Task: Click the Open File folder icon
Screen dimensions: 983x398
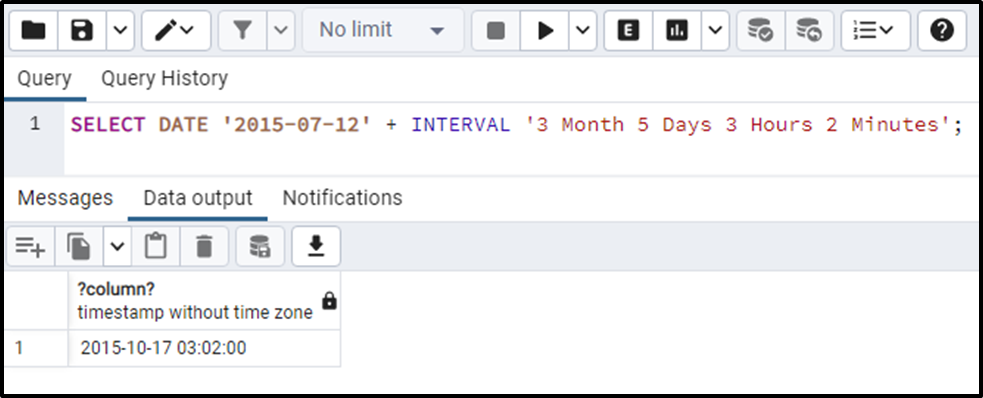Action: [33, 30]
